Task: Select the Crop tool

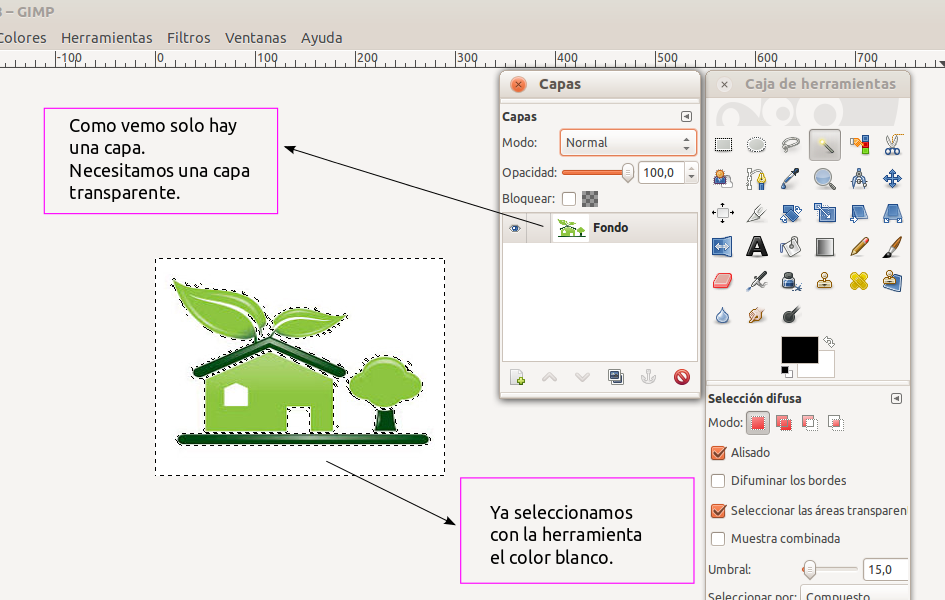Action: (x=756, y=213)
